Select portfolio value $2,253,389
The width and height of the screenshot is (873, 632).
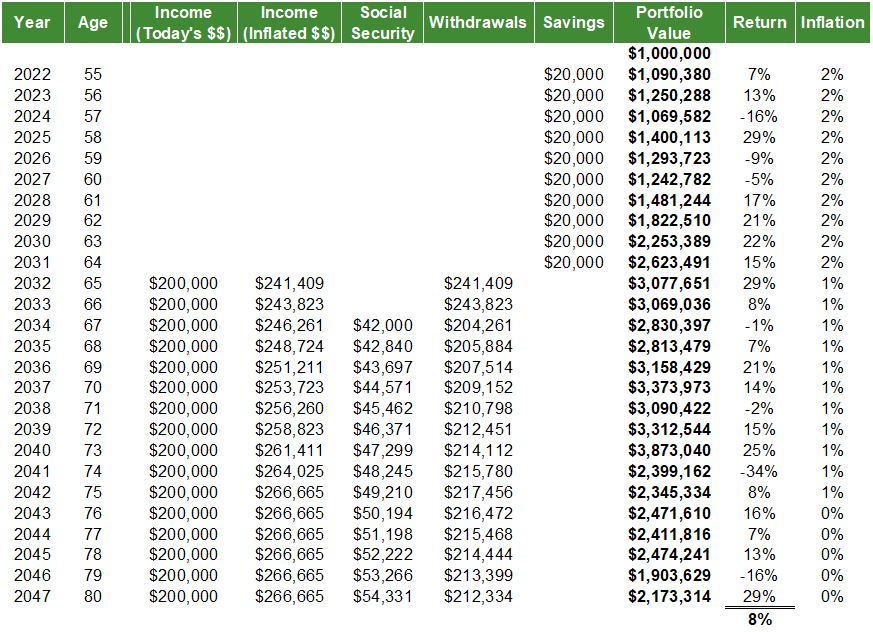669,242
